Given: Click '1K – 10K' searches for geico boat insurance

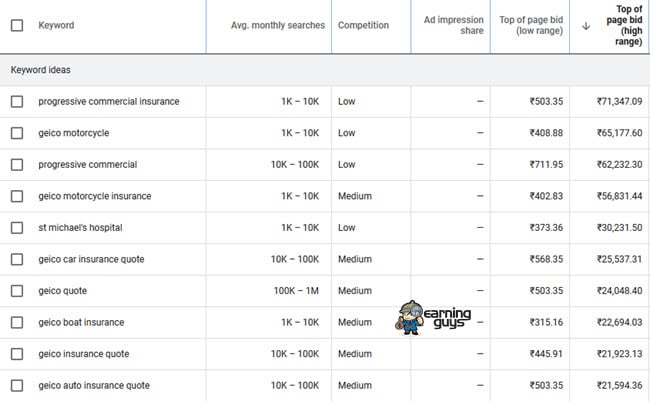Looking at the screenshot, I should (300, 322).
